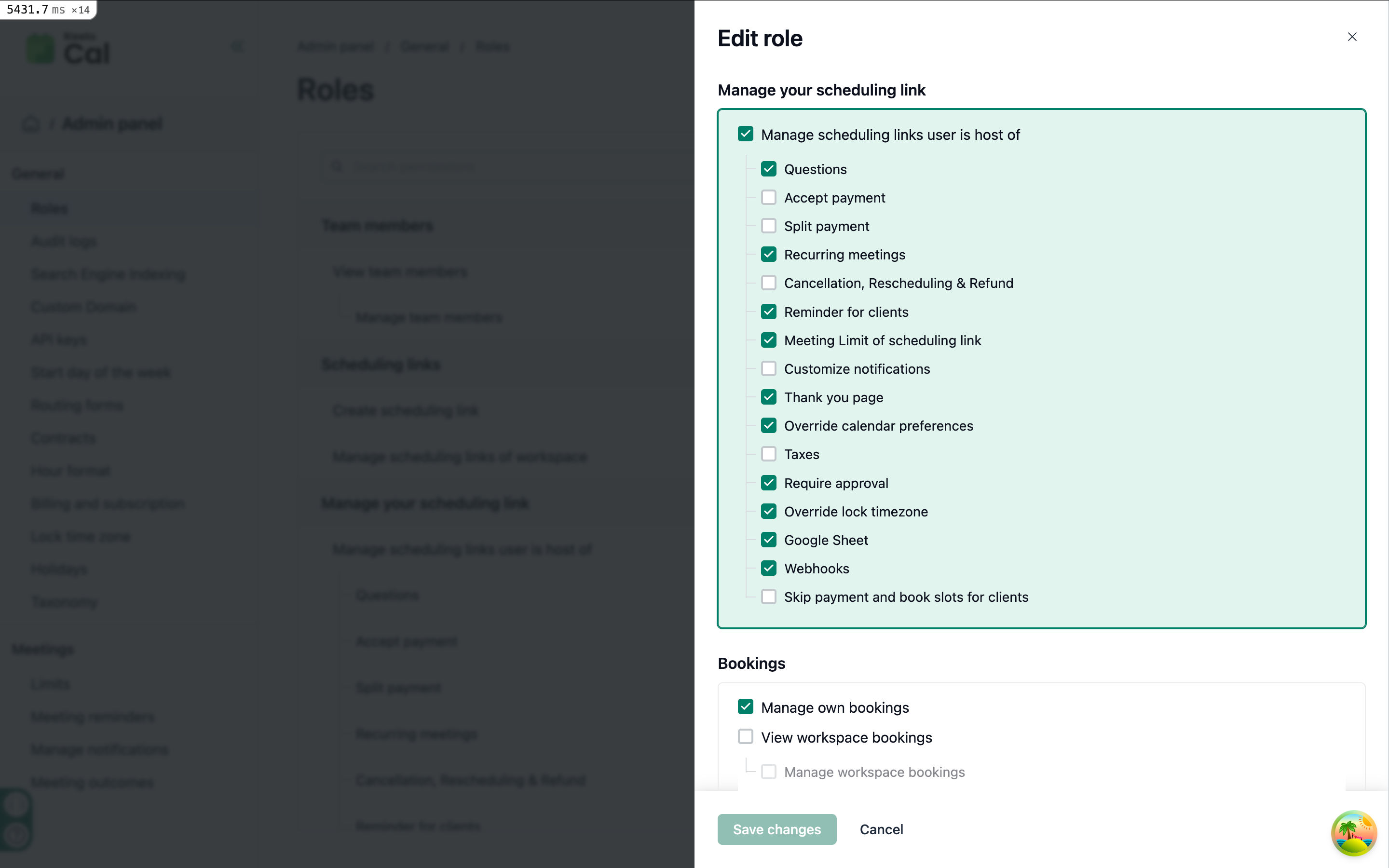Check Skip payment and book slots for clients
This screenshot has height=868, width=1389.
click(x=769, y=597)
